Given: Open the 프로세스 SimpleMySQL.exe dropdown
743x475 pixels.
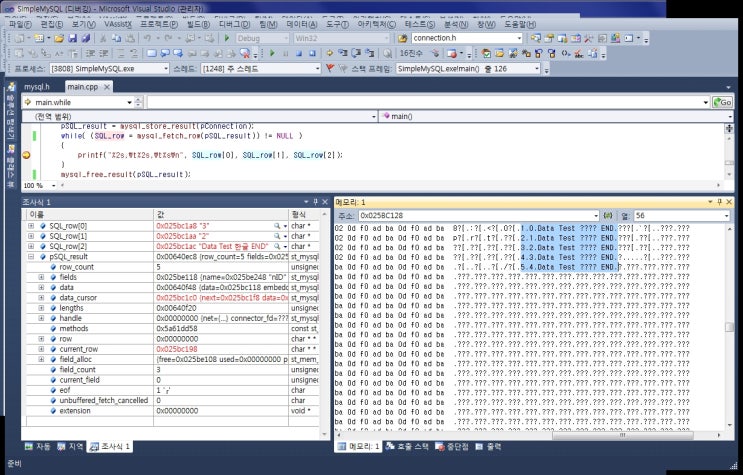Looking at the screenshot, I should tap(166, 69).
